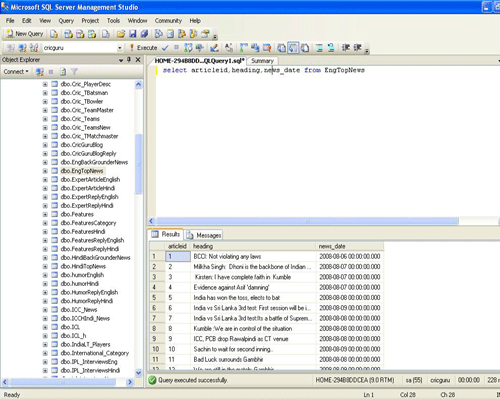Click the Specify Values for Template Parameters icon
The image size is (500, 400).
click(x=229, y=48)
